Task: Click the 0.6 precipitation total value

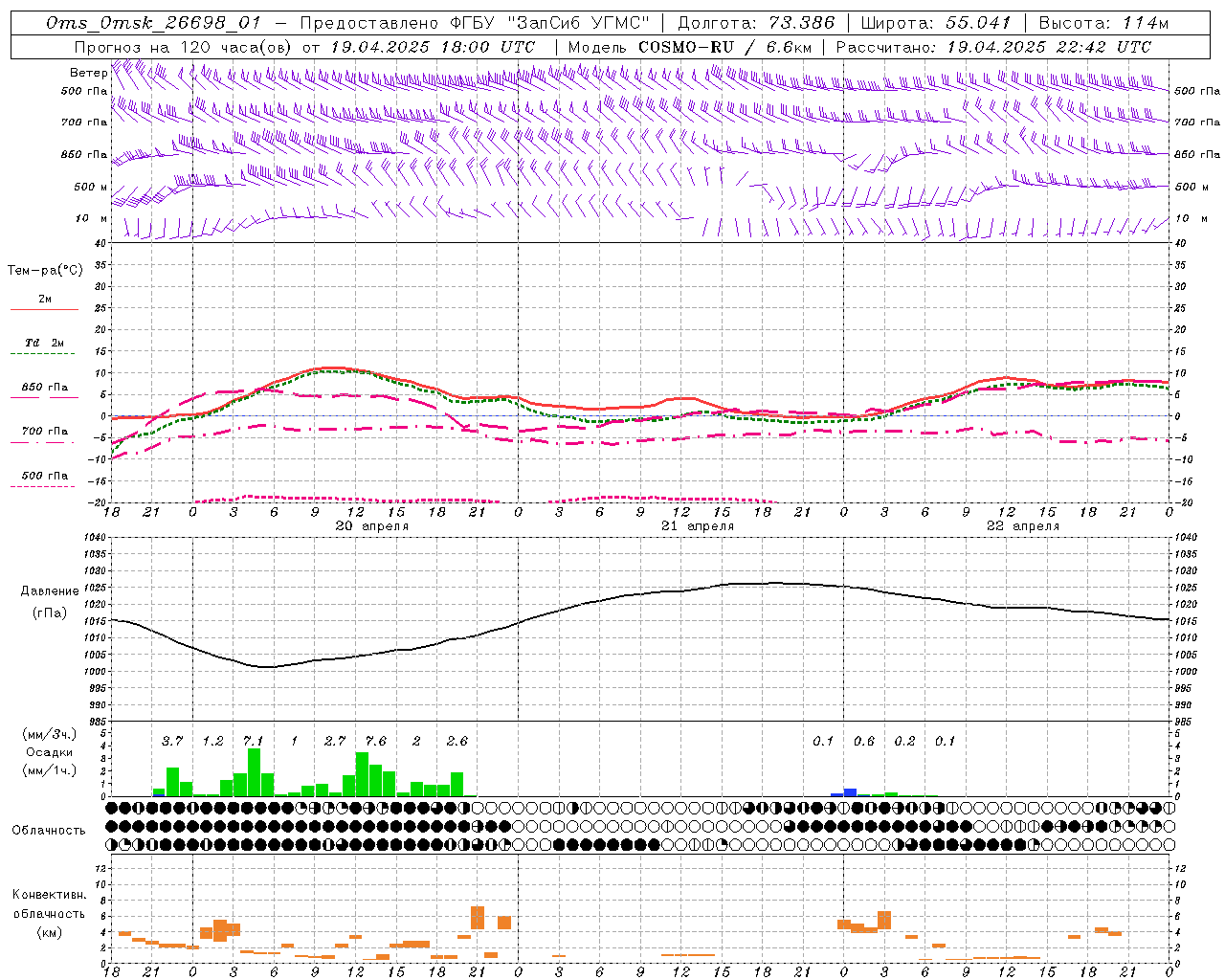Action: [863, 742]
